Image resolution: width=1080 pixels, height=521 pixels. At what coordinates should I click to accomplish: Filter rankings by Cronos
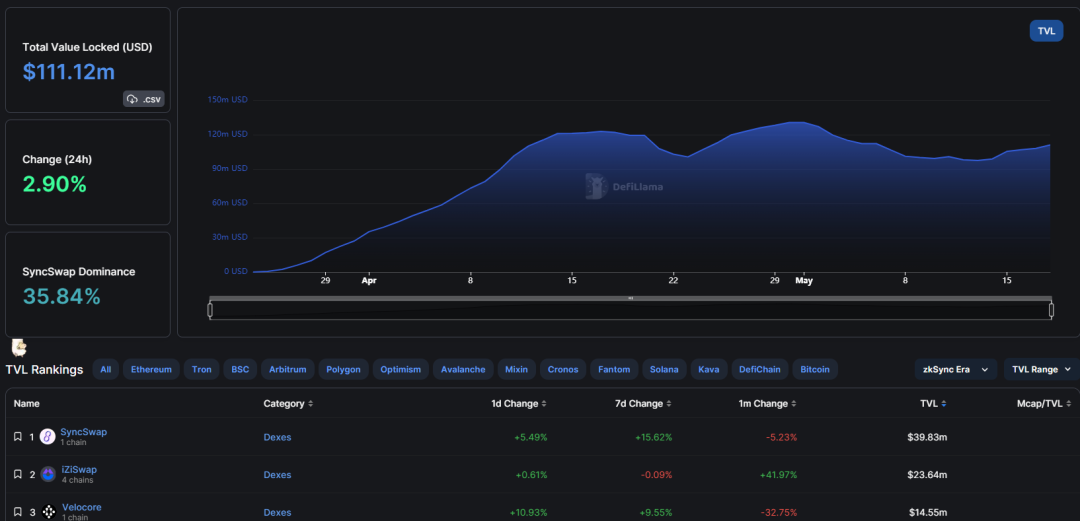point(563,369)
